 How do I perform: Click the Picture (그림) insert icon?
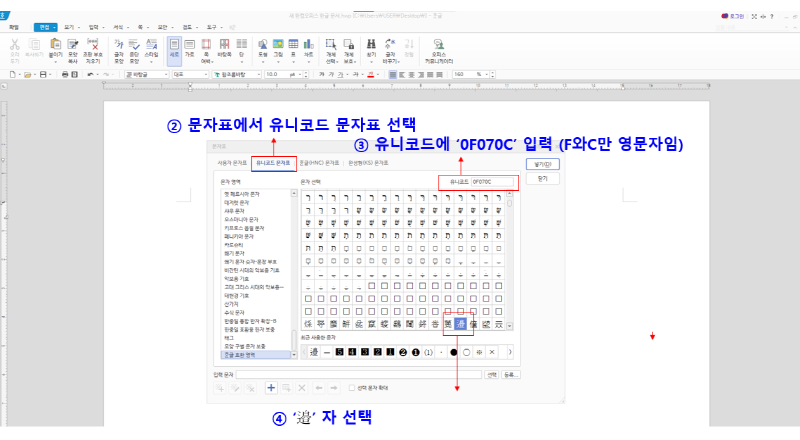point(278,44)
